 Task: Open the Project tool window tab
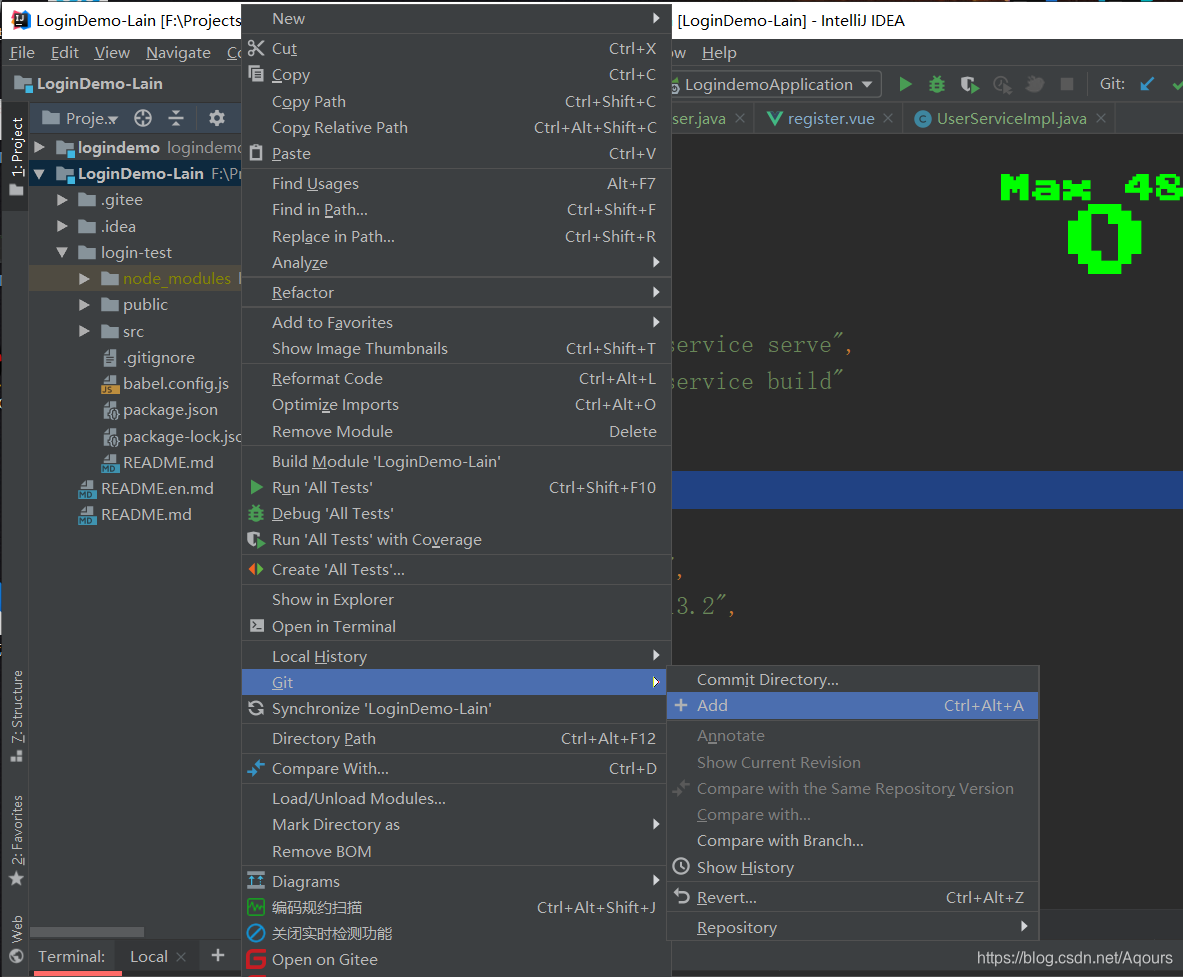tap(16, 156)
